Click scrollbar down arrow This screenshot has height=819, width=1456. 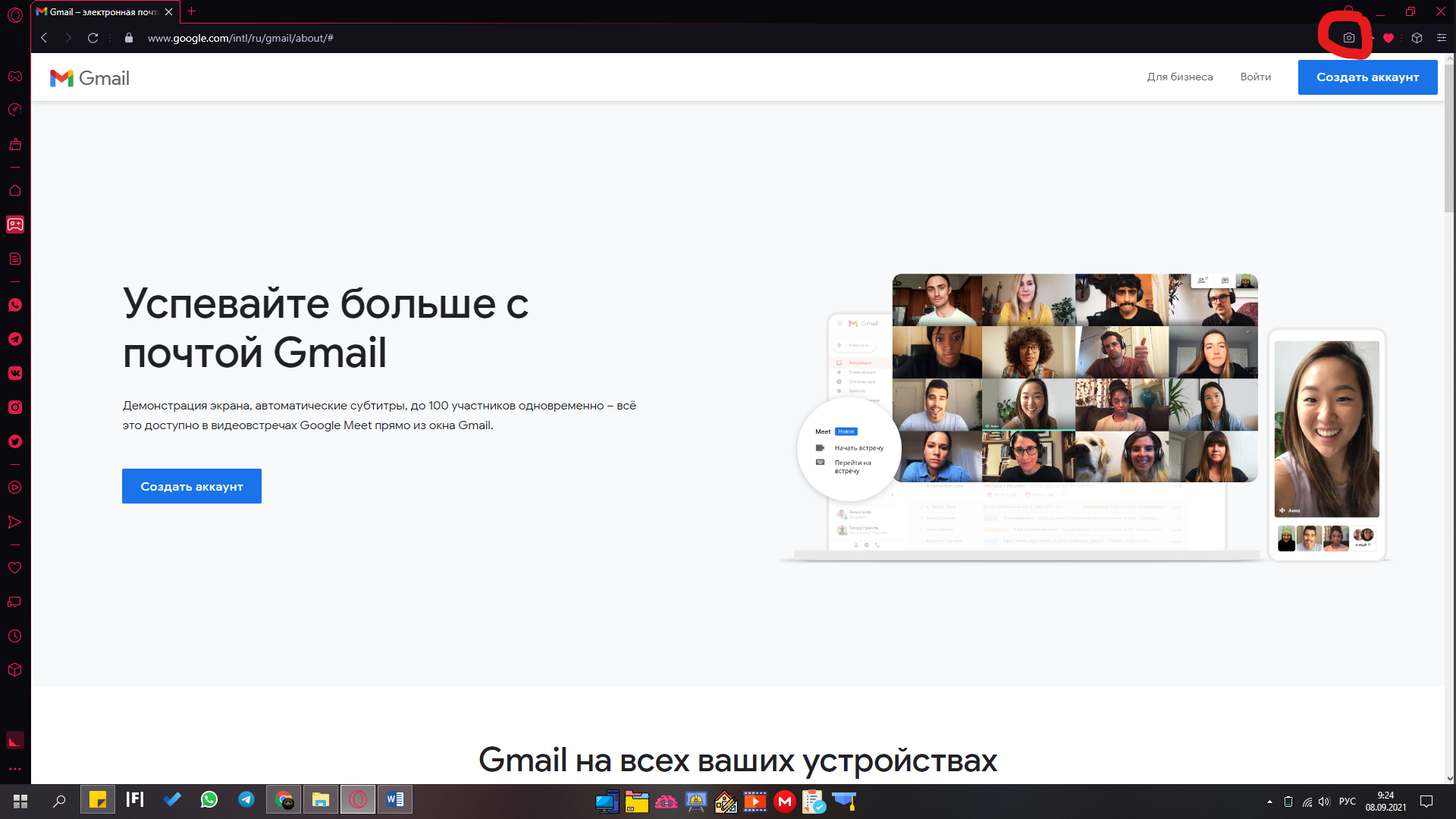1449,779
